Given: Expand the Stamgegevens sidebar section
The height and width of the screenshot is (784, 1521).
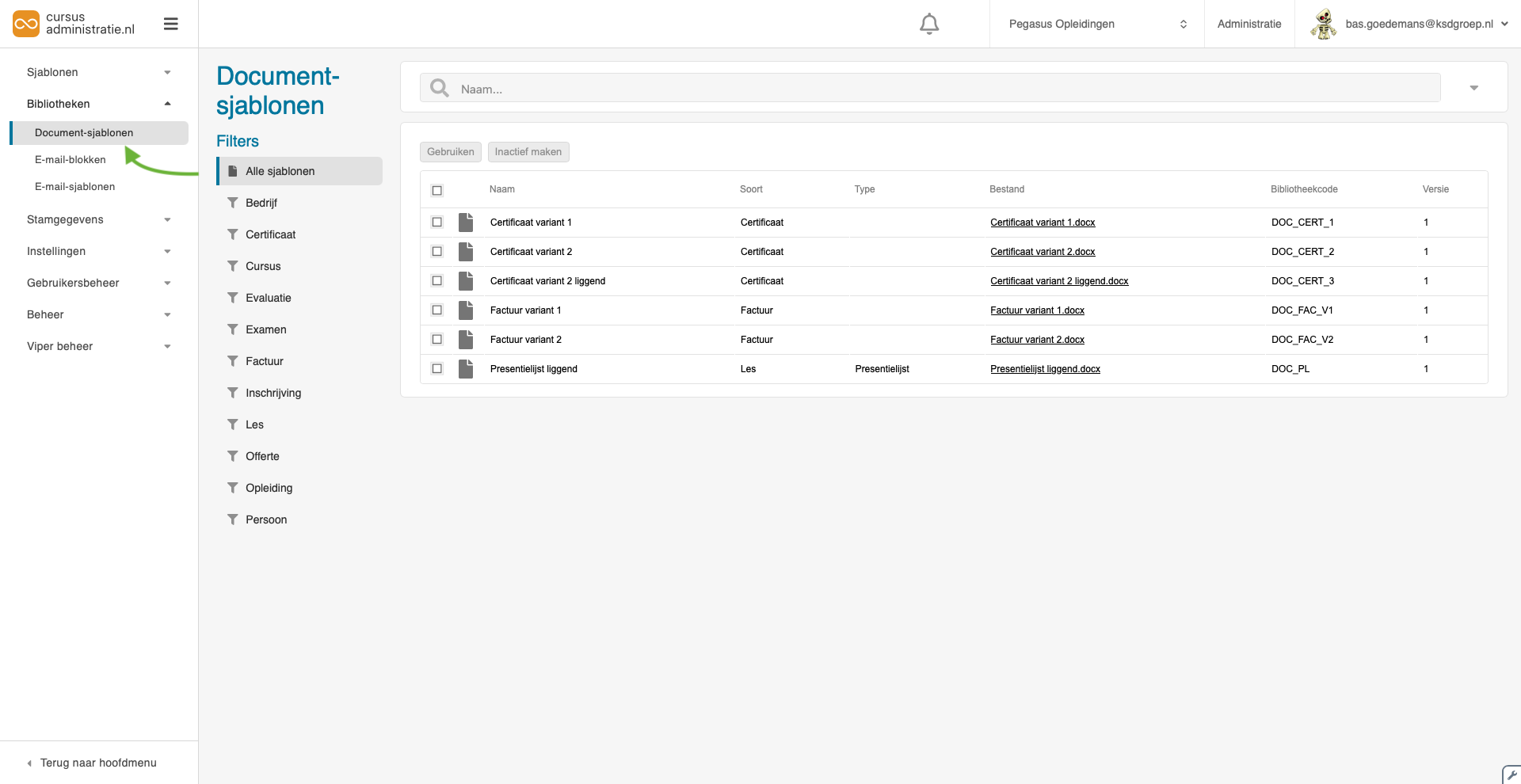Looking at the screenshot, I should pos(98,219).
